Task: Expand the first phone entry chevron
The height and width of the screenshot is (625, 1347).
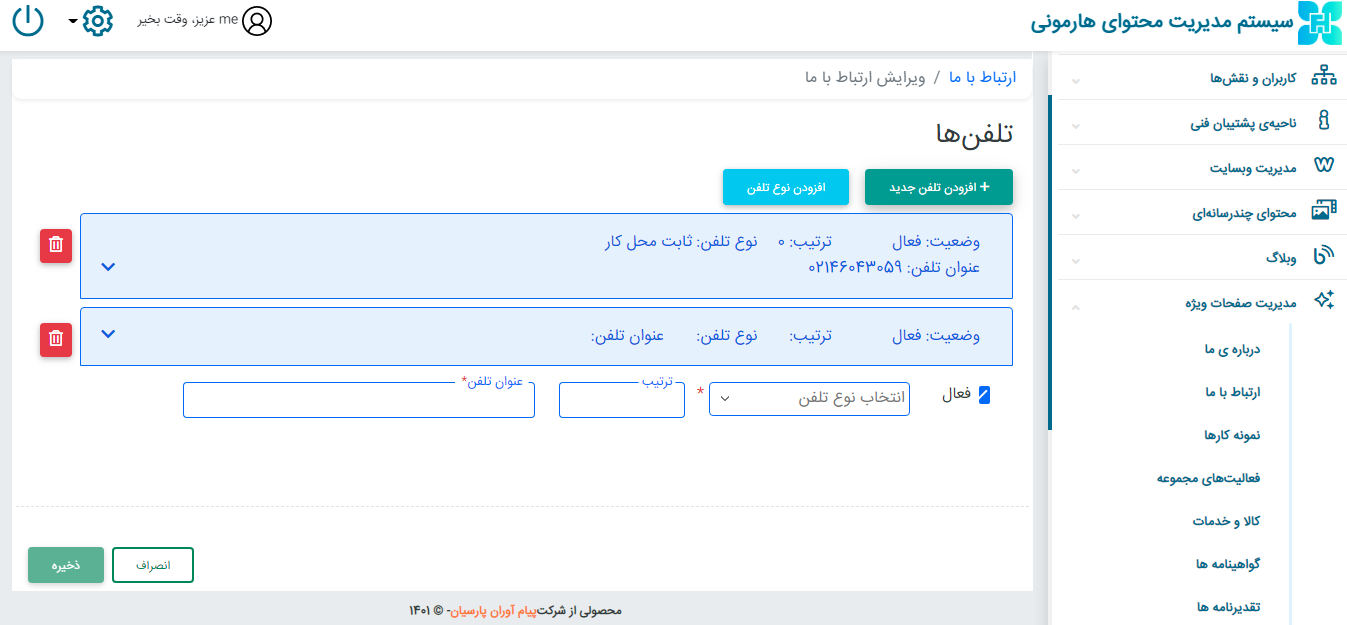Action: pyautogui.click(x=109, y=266)
